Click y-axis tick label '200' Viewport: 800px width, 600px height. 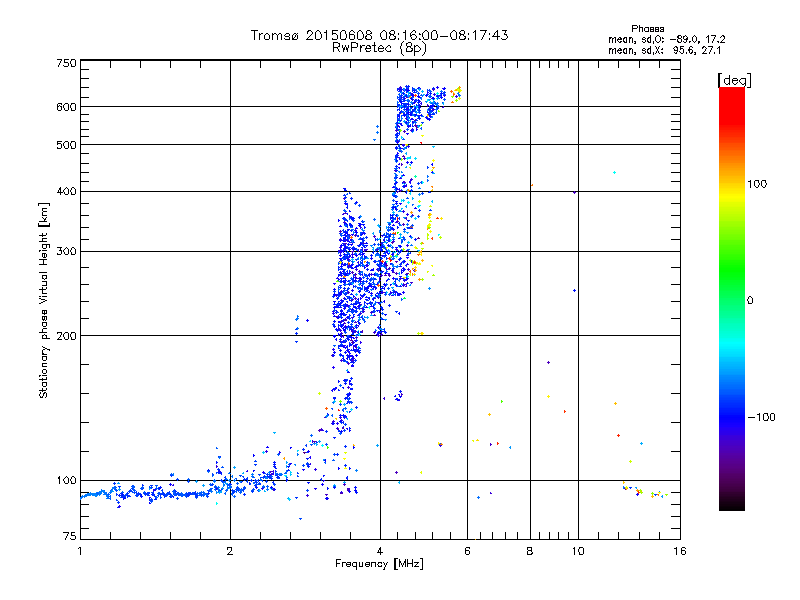coord(66,336)
